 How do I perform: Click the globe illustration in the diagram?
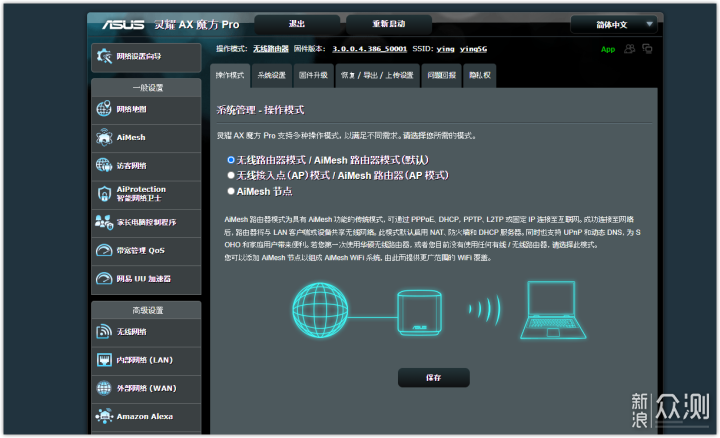320,310
